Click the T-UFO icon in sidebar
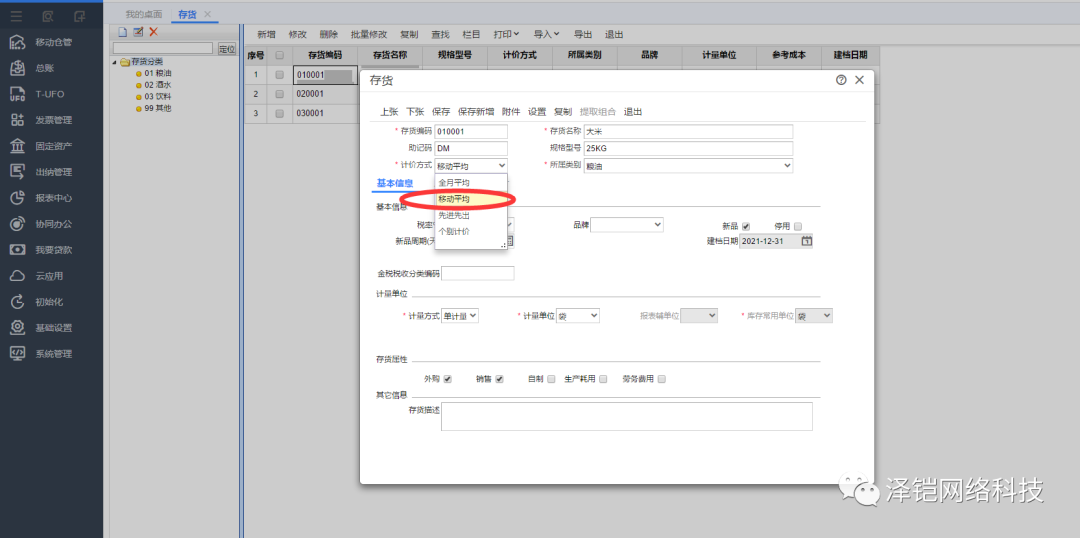This screenshot has height=538, width=1080. click(17, 94)
